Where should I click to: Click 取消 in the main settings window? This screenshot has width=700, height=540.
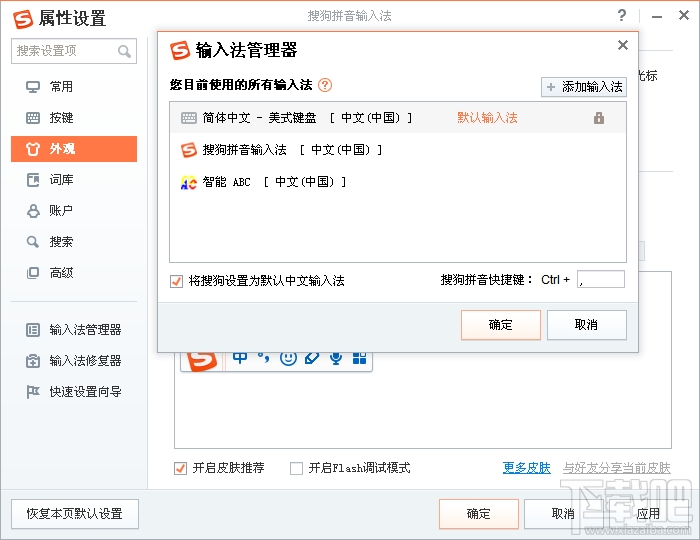click(x=563, y=514)
